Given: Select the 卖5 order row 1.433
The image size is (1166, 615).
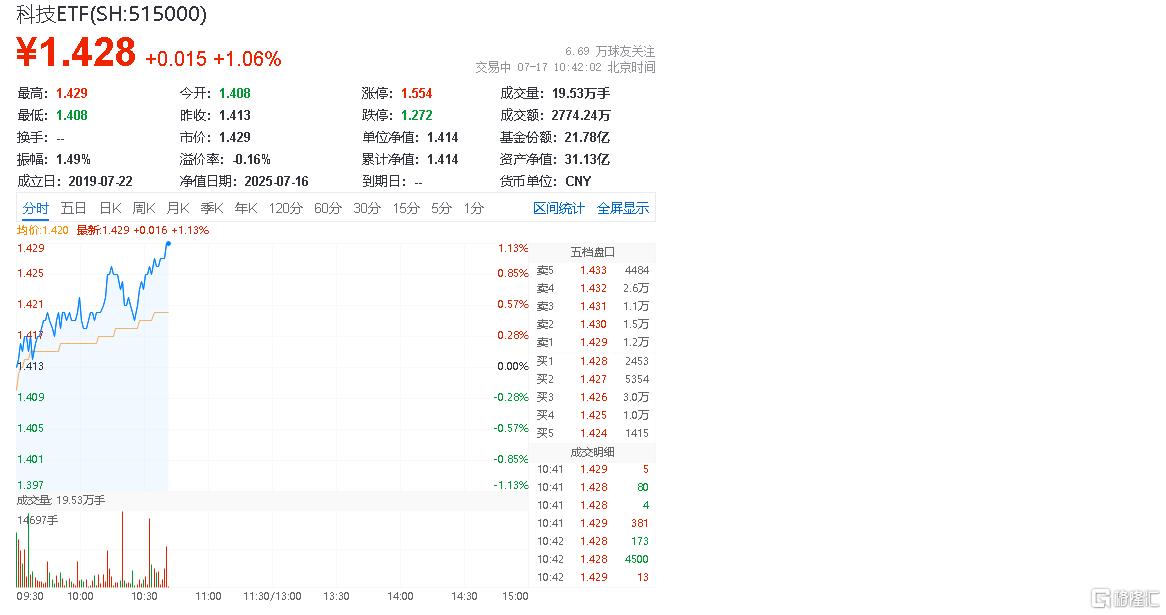Looking at the screenshot, I should tap(593, 270).
